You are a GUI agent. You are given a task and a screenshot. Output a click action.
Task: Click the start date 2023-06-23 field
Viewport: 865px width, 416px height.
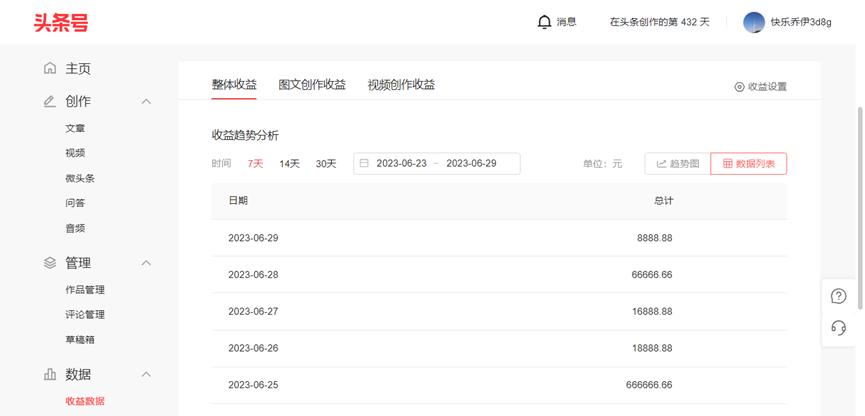pyautogui.click(x=402, y=163)
